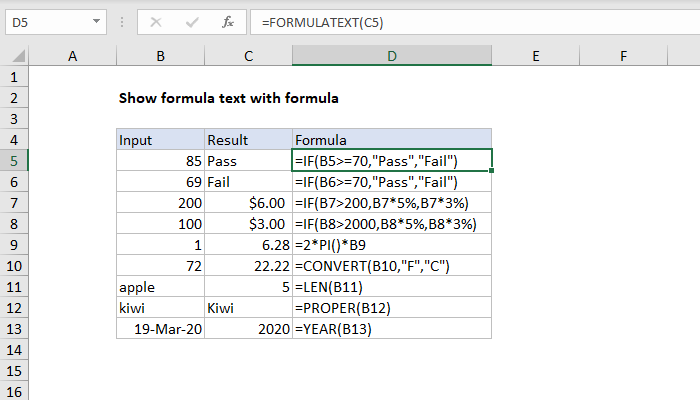Image resolution: width=700 pixels, height=400 pixels.
Task: Click the Enter checkmark icon in formula bar
Action: pyautogui.click(x=191, y=20)
